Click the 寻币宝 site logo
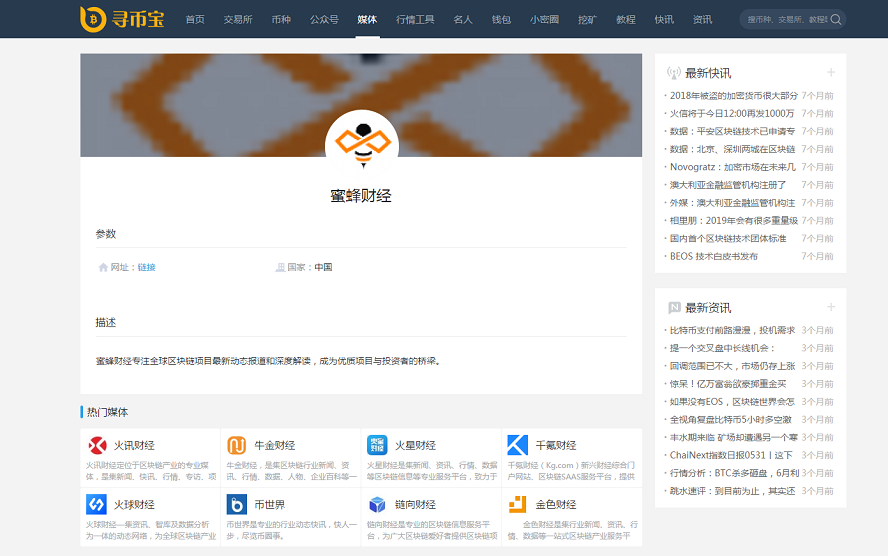Viewport: 888px width, 556px height. tap(122, 18)
